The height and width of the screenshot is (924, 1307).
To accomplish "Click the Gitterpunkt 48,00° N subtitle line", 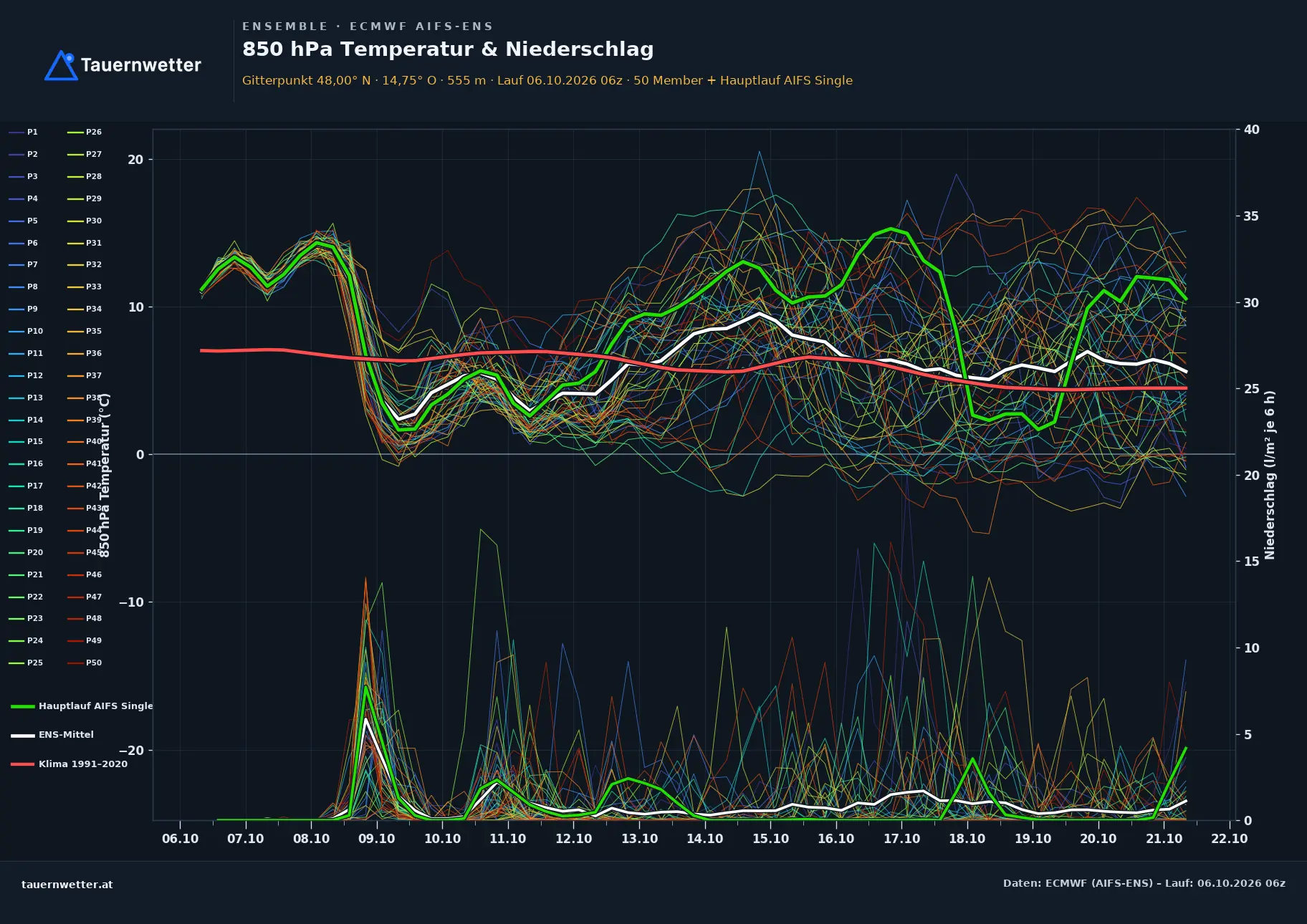I will coord(547,80).
